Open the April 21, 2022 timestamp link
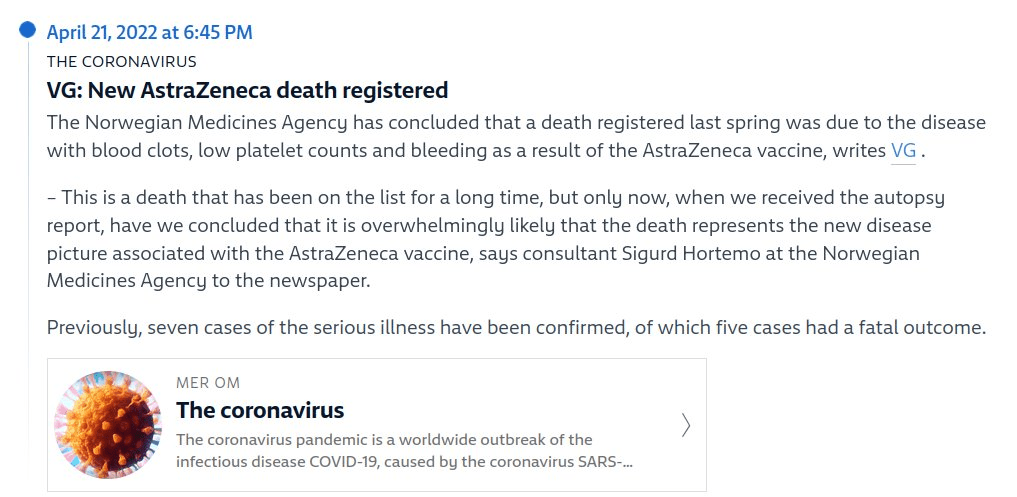 [149, 32]
